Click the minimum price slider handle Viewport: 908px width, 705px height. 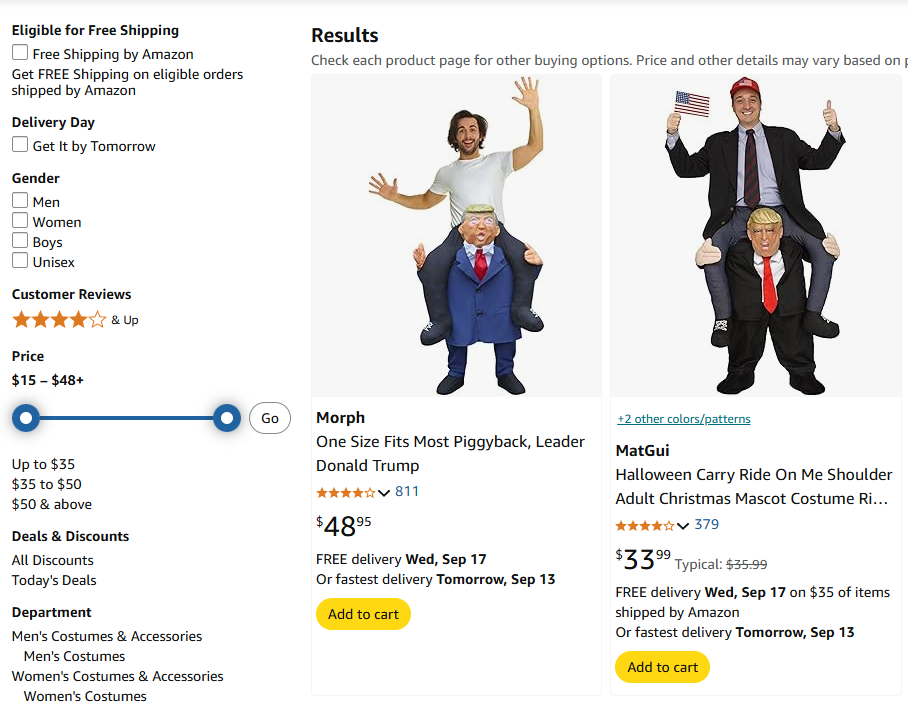click(26, 417)
